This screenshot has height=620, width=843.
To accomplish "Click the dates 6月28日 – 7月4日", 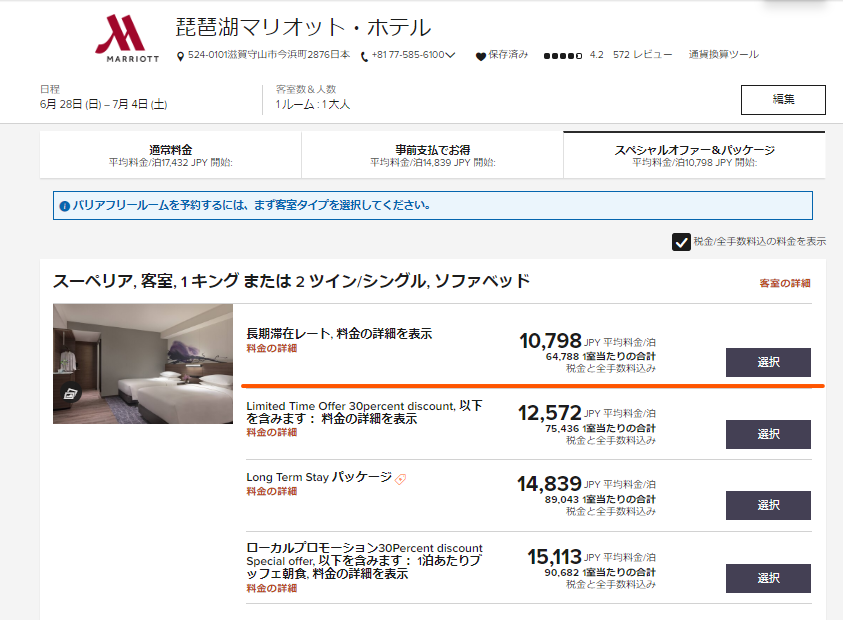I will 103,104.
